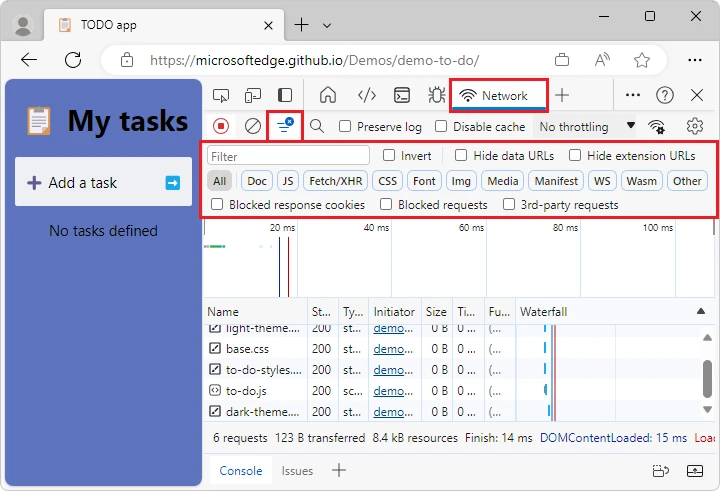Check 3rd-party requests
The image size is (720, 491).
click(509, 204)
